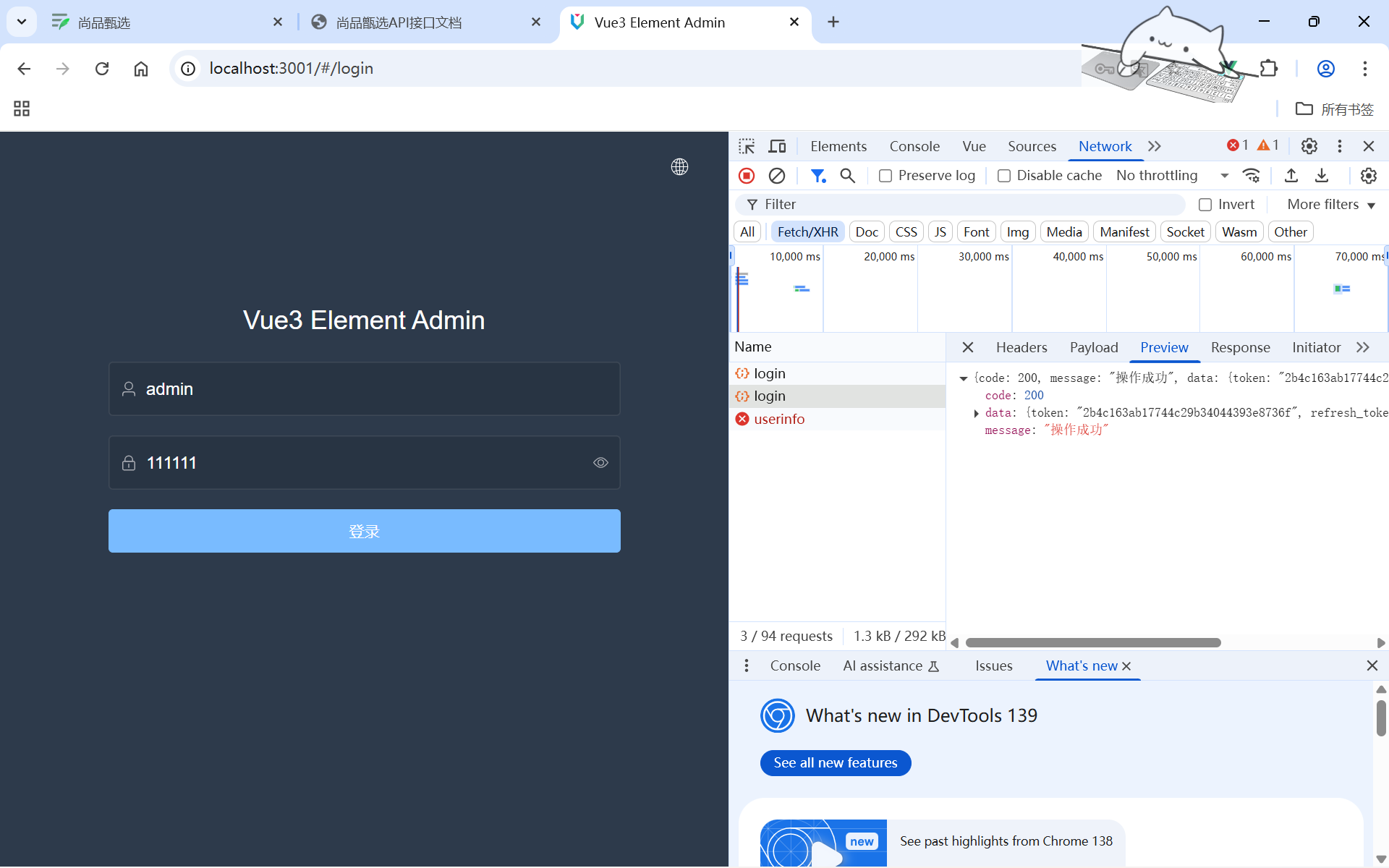Open the tab search dropdown arrow
Viewport: 1389px width, 868px height.
tap(22, 22)
